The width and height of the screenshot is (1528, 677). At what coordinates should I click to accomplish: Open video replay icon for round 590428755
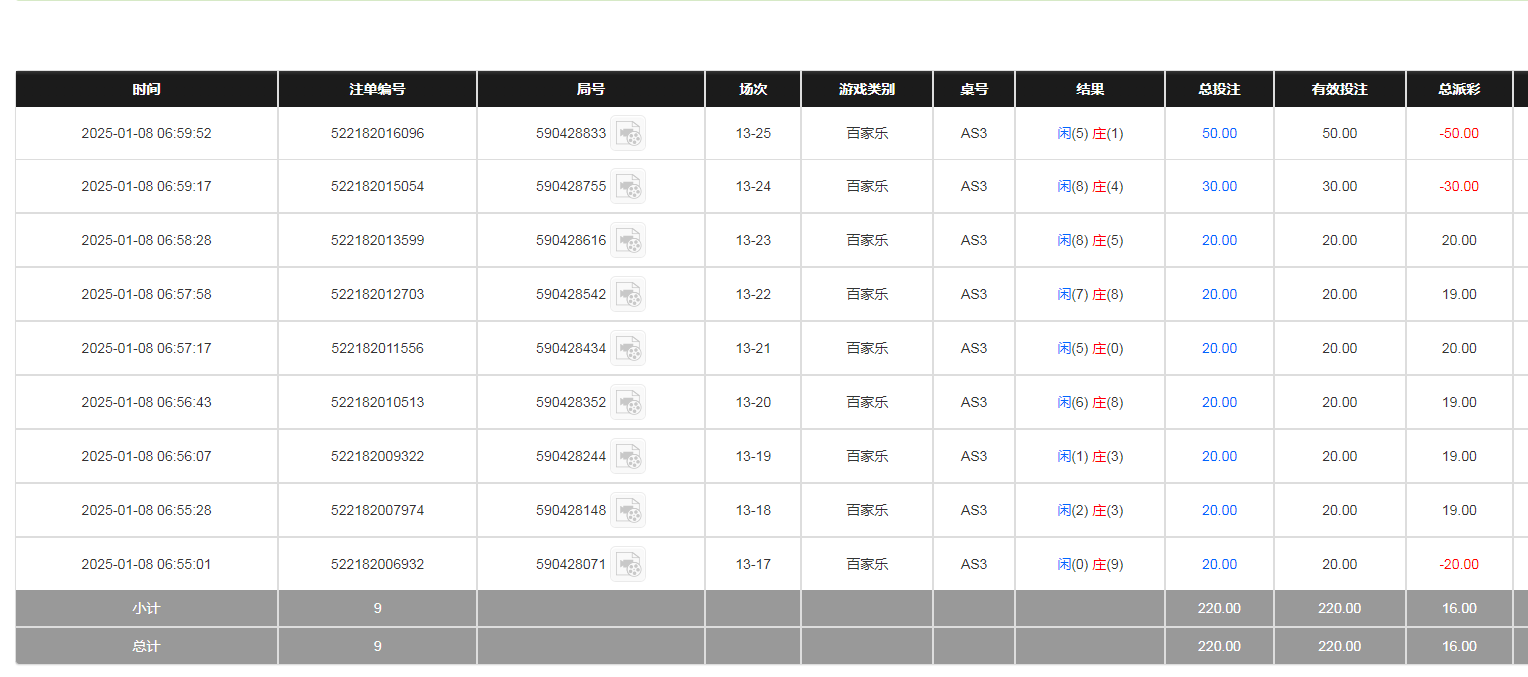coord(628,186)
